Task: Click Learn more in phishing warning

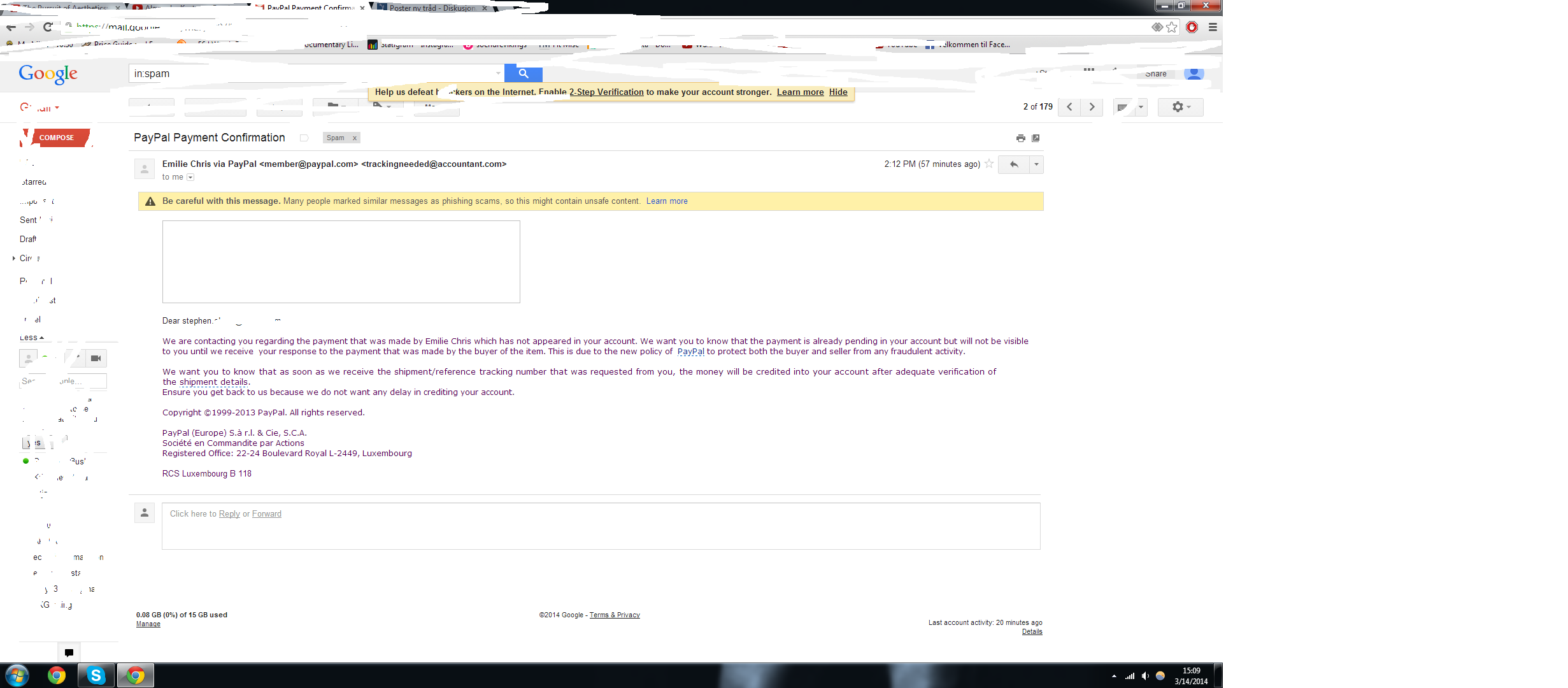Action: point(667,201)
